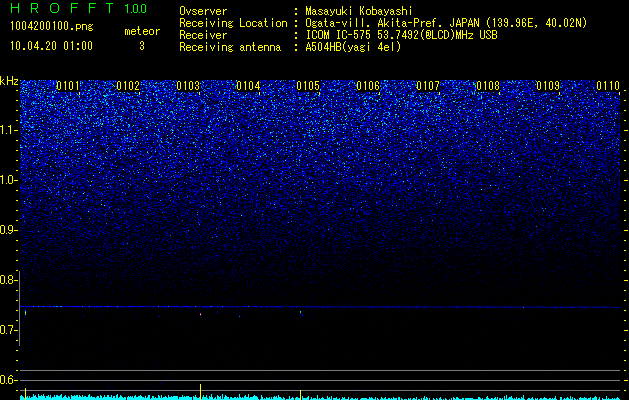Click the yellow detection spike just before 0103

pos(200,391)
